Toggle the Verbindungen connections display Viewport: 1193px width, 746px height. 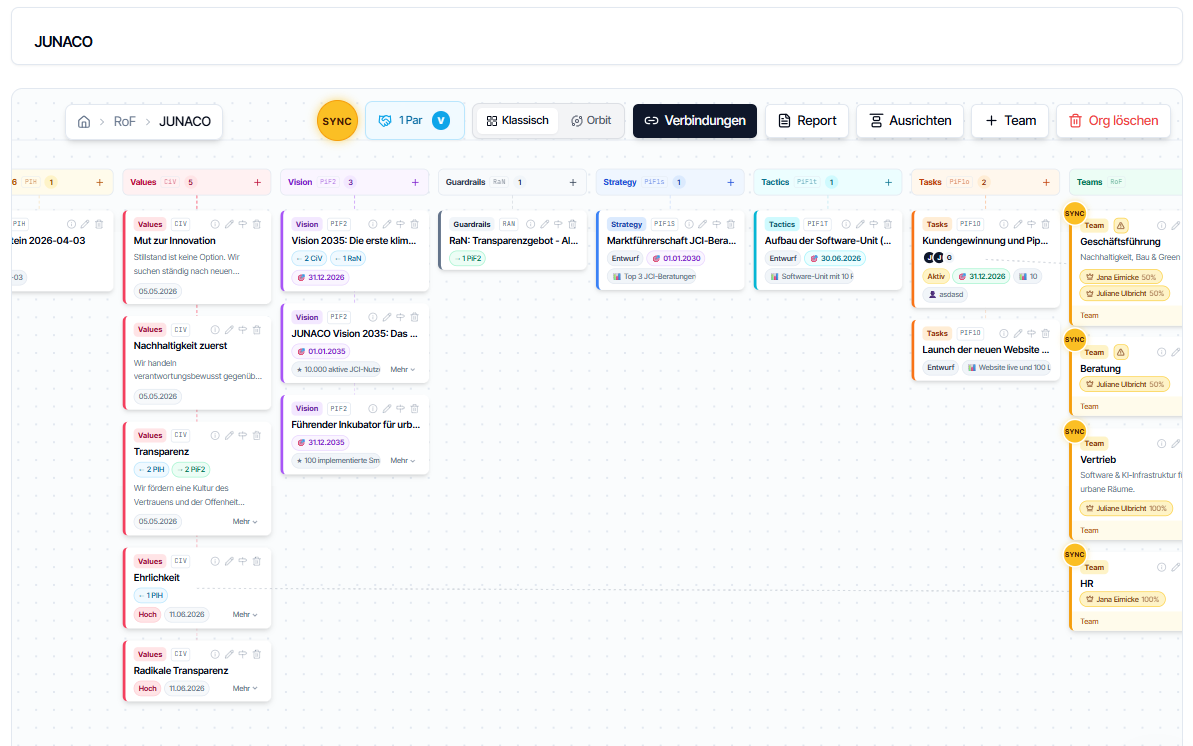pos(695,121)
